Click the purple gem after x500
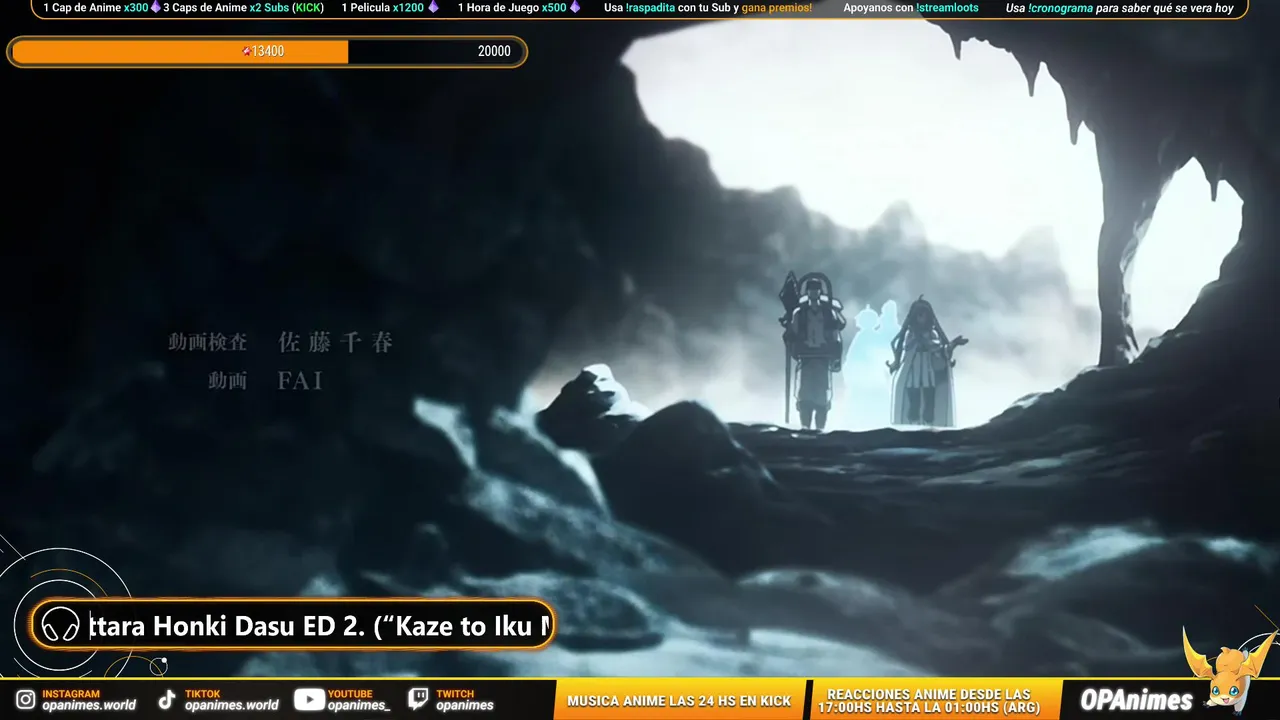Screen dimensions: 1280x720 pyautogui.click(x=575, y=7)
